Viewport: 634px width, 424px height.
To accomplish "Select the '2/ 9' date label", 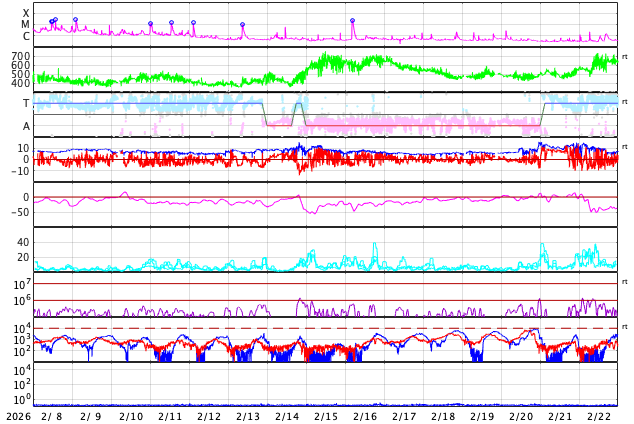I will [91, 417].
